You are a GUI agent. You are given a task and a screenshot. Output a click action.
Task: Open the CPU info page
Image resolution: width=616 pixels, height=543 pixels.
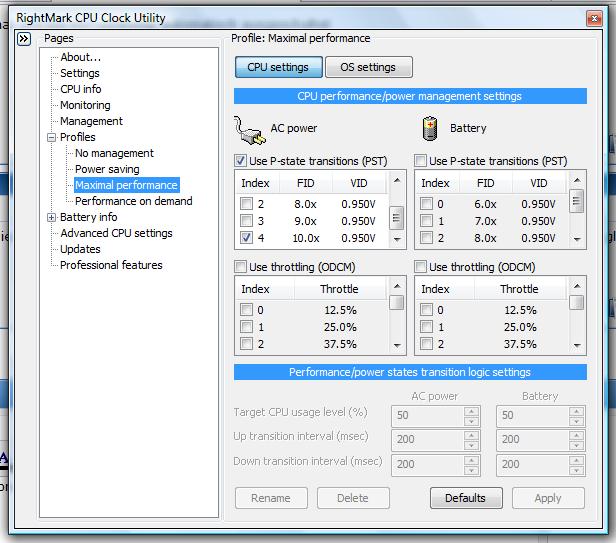81,89
